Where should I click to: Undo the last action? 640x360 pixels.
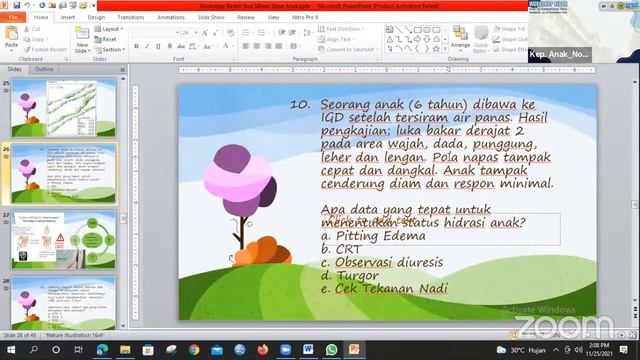[x=27, y=5]
